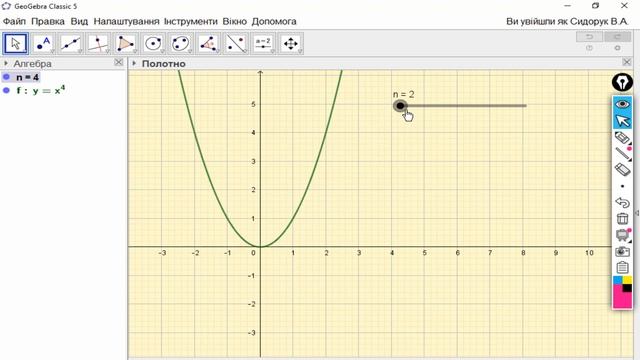640x360 pixels.
Task: Open Point tool dropdown triangle
Action: [53, 51]
